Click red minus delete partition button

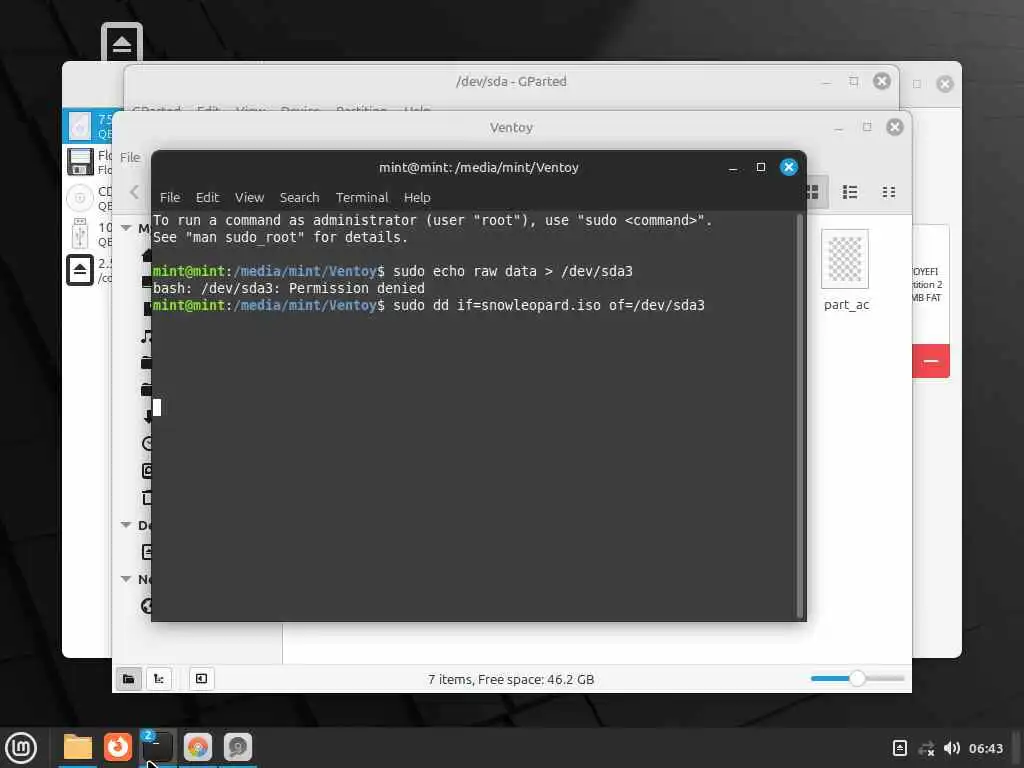coord(931,360)
